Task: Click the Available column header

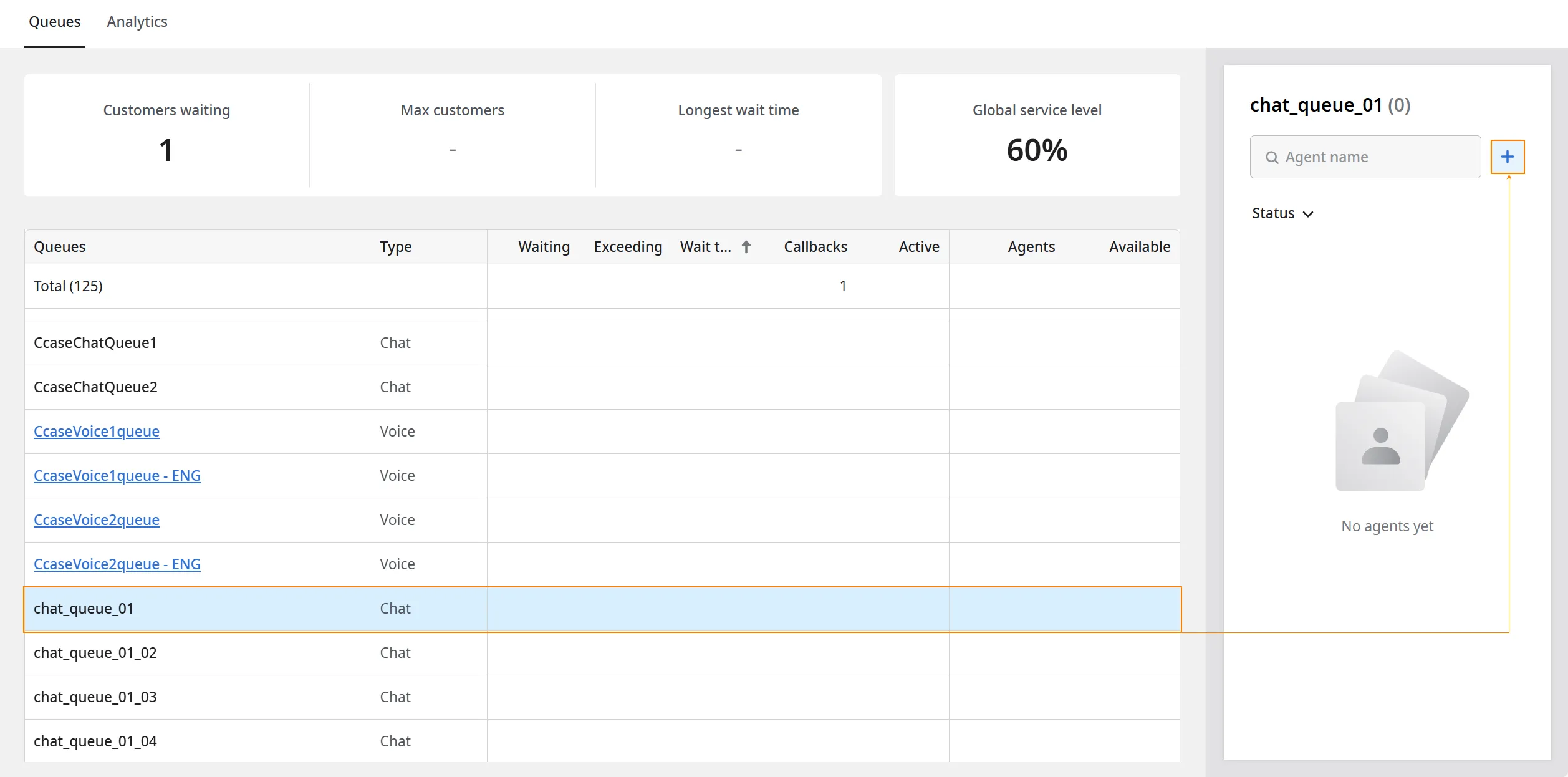Action: coord(1139,247)
